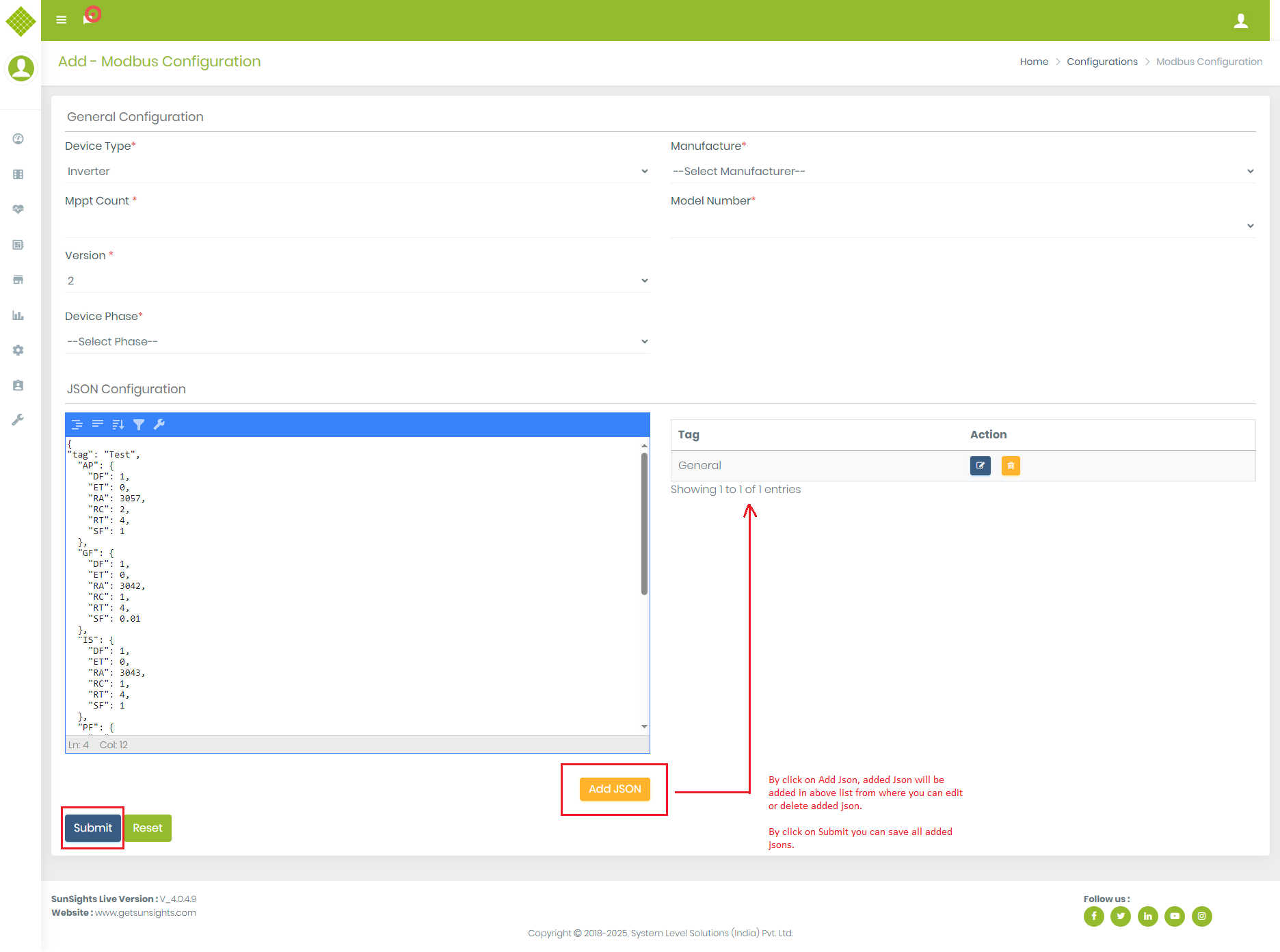Click the heartbeat health icon in sidebar

coord(18,209)
